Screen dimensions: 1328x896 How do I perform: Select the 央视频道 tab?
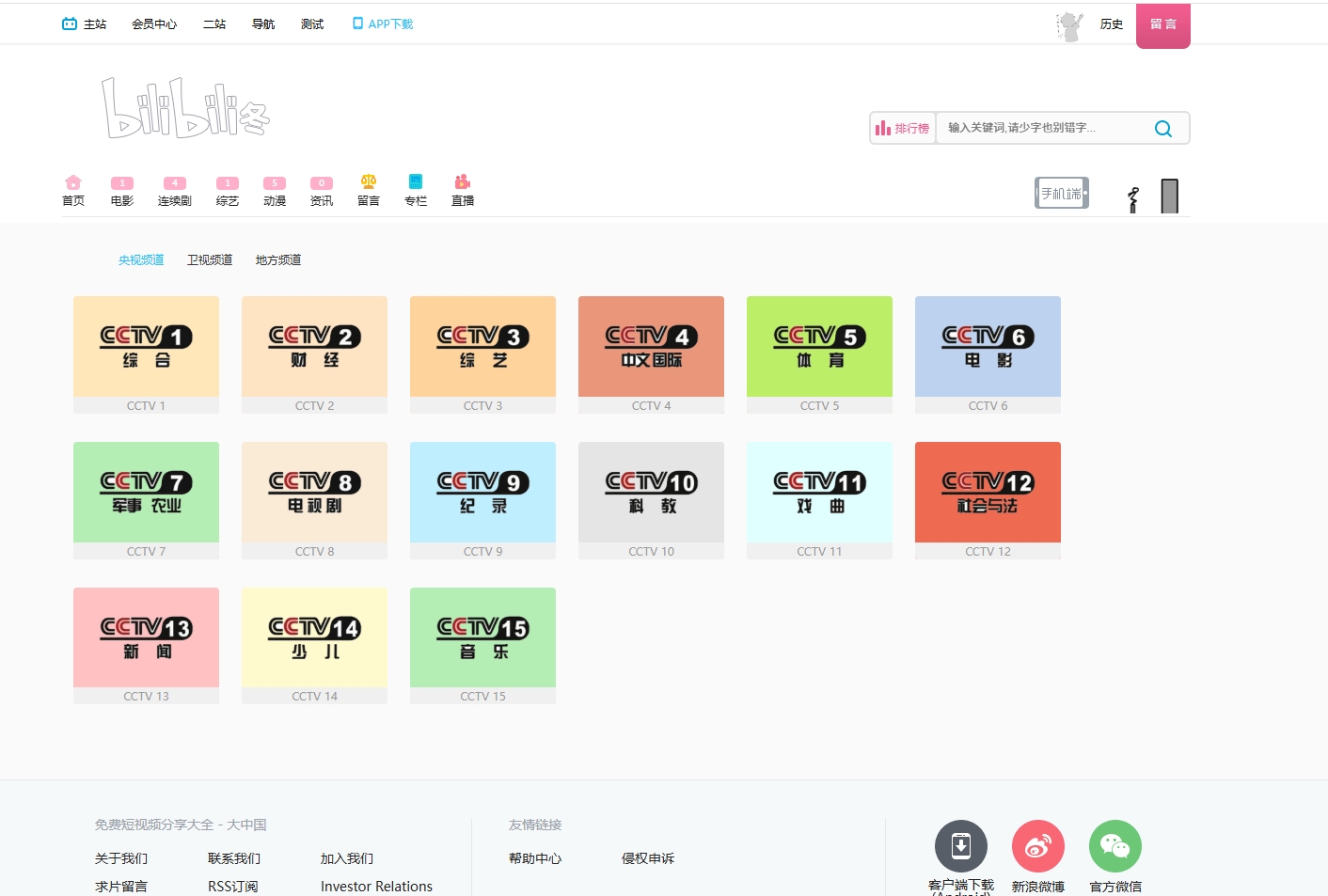pyautogui.click(x=141, y=260)
